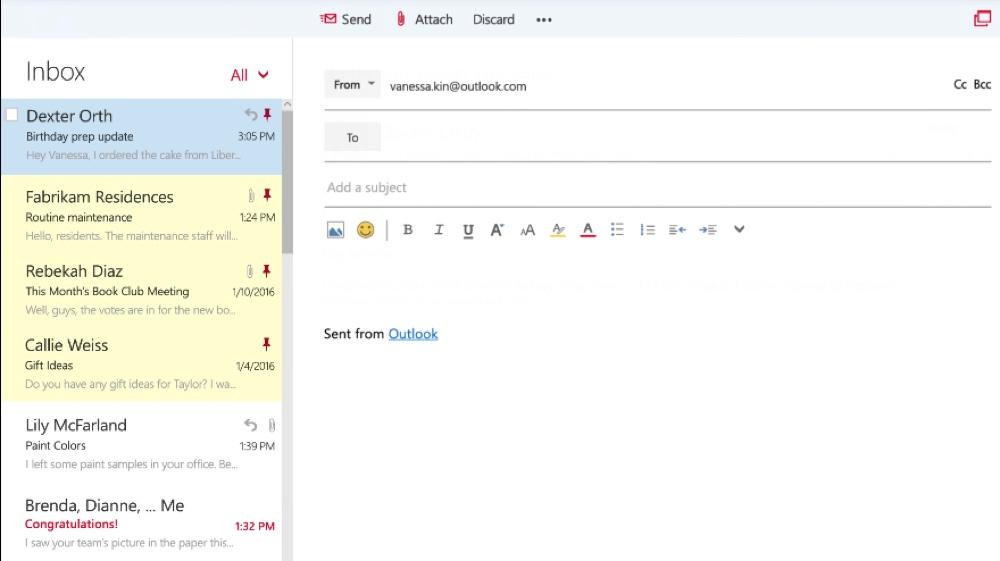Viewport: 1000px width, 561px height.
Task: Open the Paint Colors email
Action: click(x=142, y=444)
